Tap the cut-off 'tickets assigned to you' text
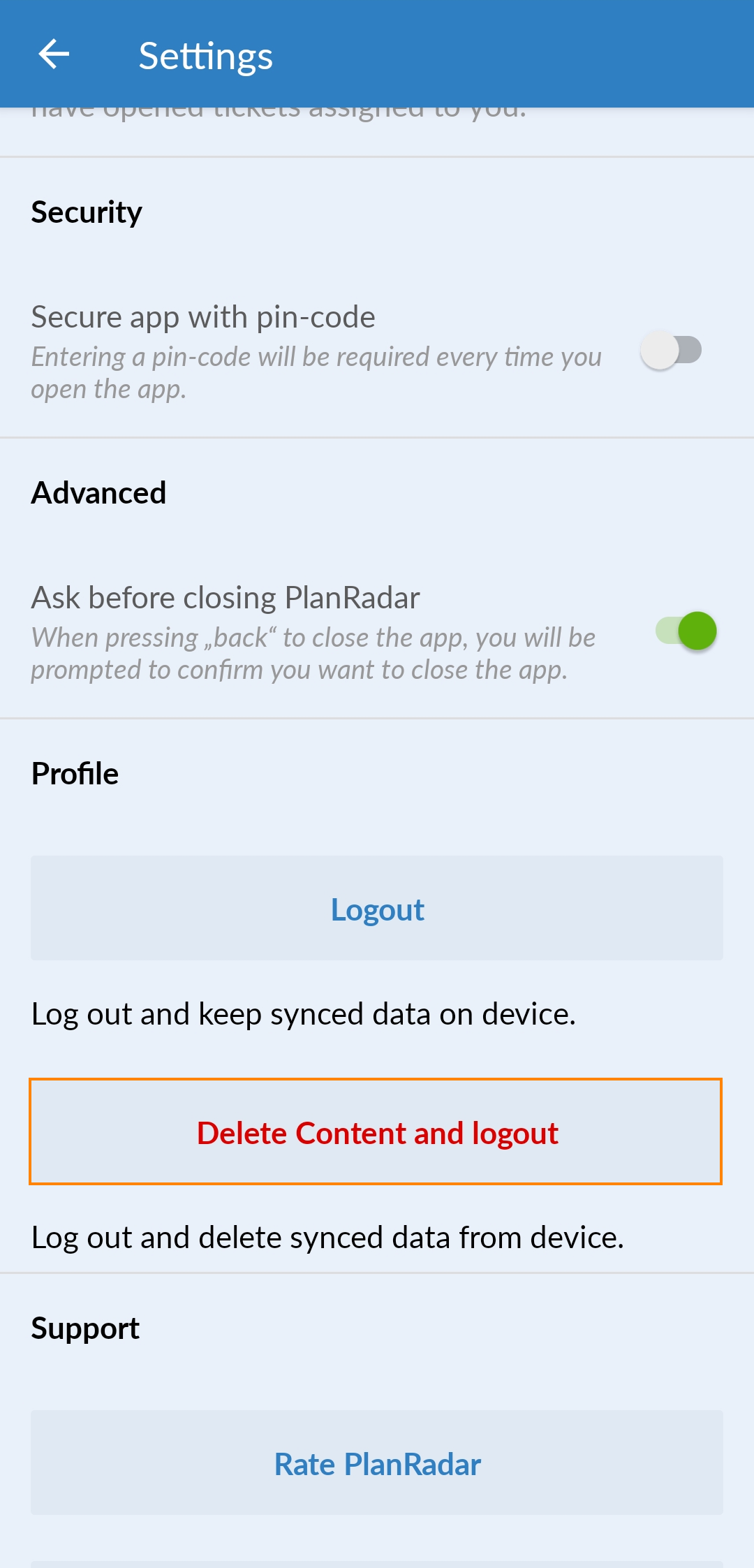The width and height of the screenshot is (754, 1568). pos(279,112)
